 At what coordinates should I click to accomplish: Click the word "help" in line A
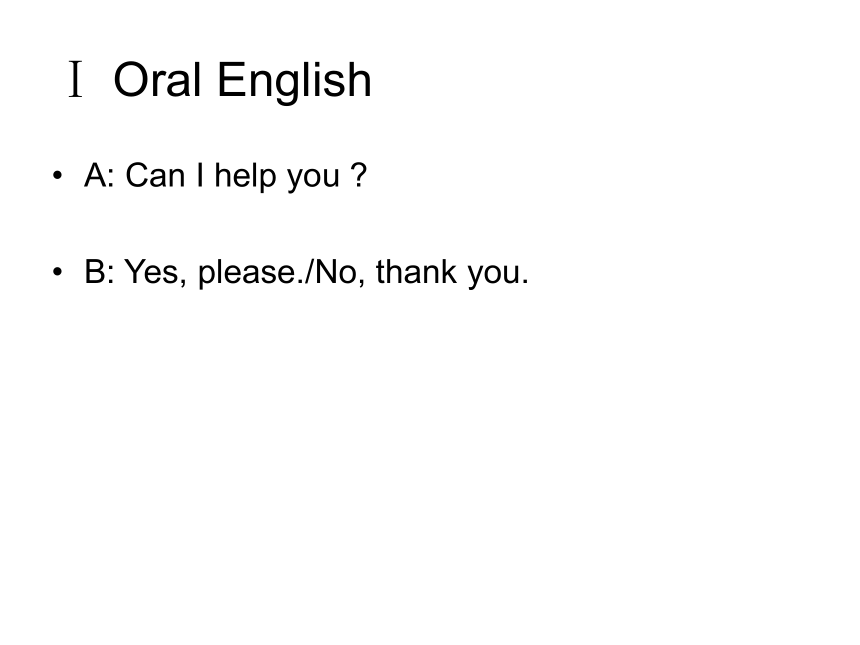[245, 177]
